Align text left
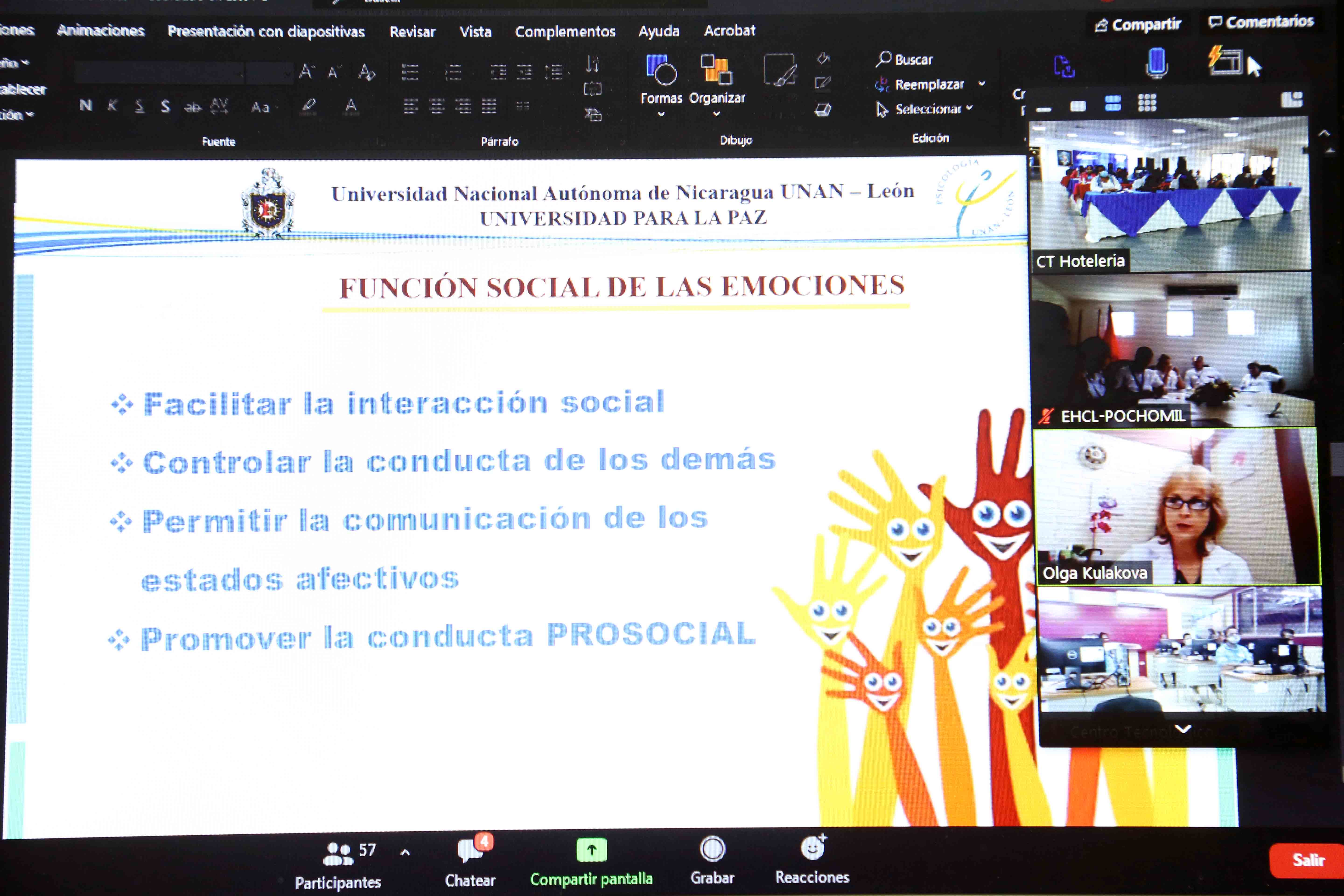Viewport: 1344px width, 896px height. point(410,106)
